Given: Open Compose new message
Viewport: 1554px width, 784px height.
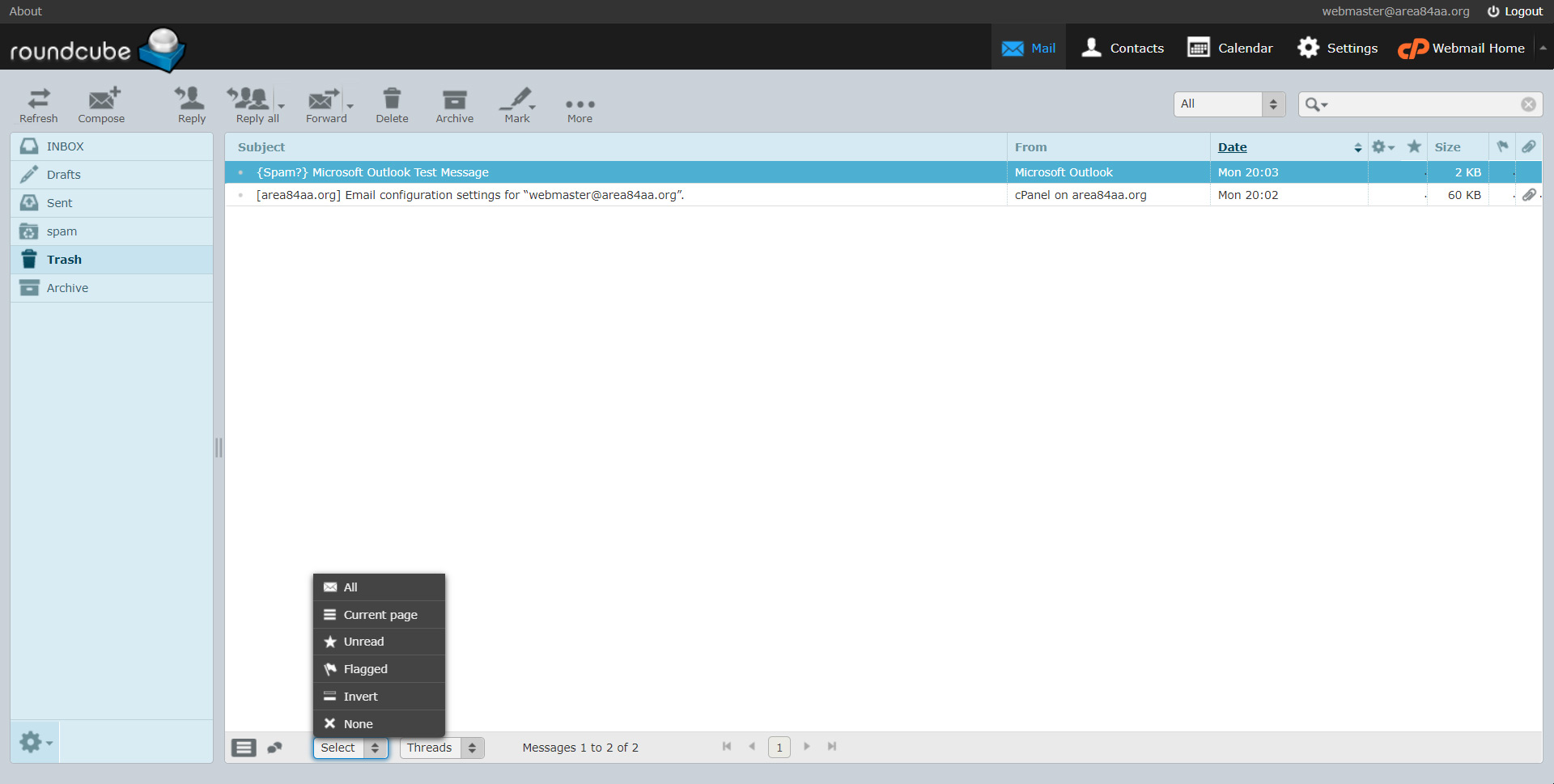Looking at the screenshot, I should pos(102,105).
